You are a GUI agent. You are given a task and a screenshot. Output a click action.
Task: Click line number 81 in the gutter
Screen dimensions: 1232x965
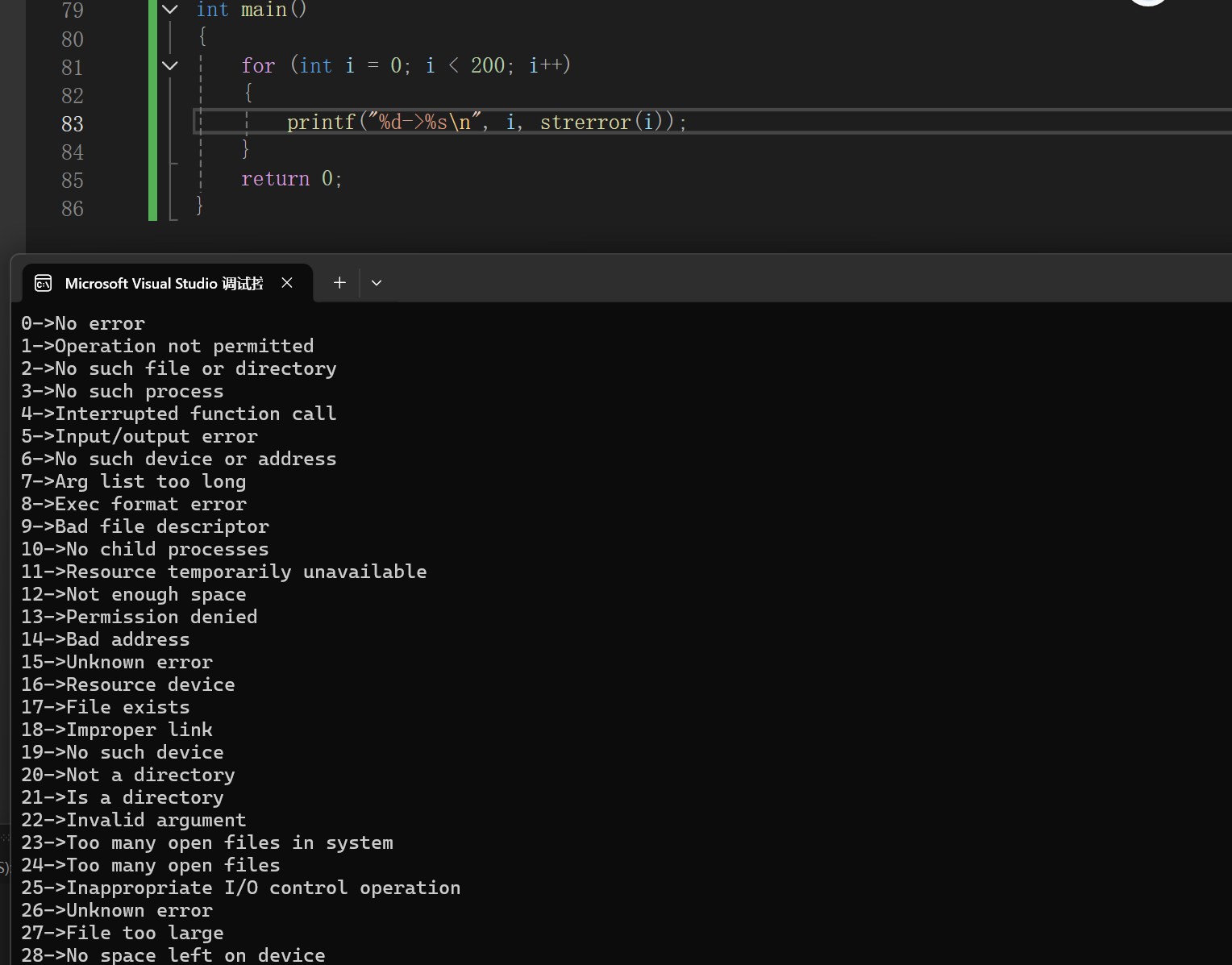[x=73, y=68]
